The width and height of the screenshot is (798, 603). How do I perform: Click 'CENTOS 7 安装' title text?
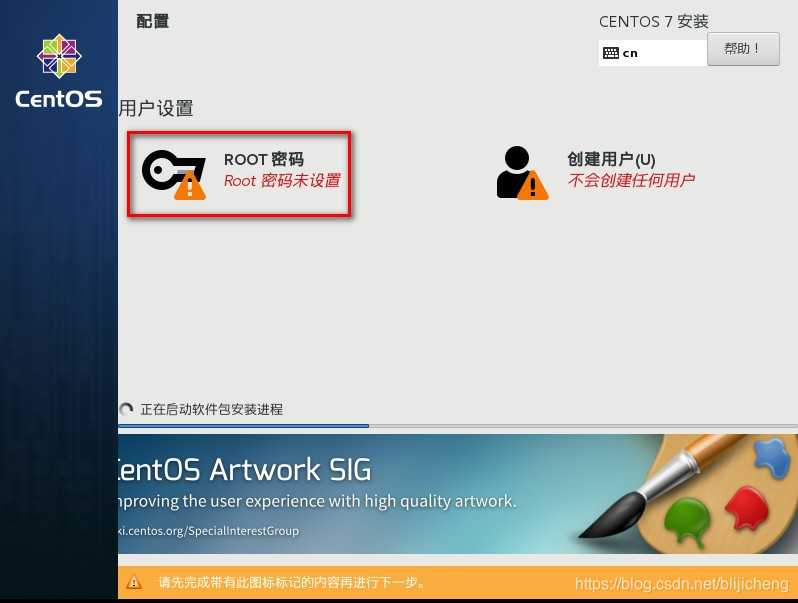pyautogui.click(x=653, y=22)
